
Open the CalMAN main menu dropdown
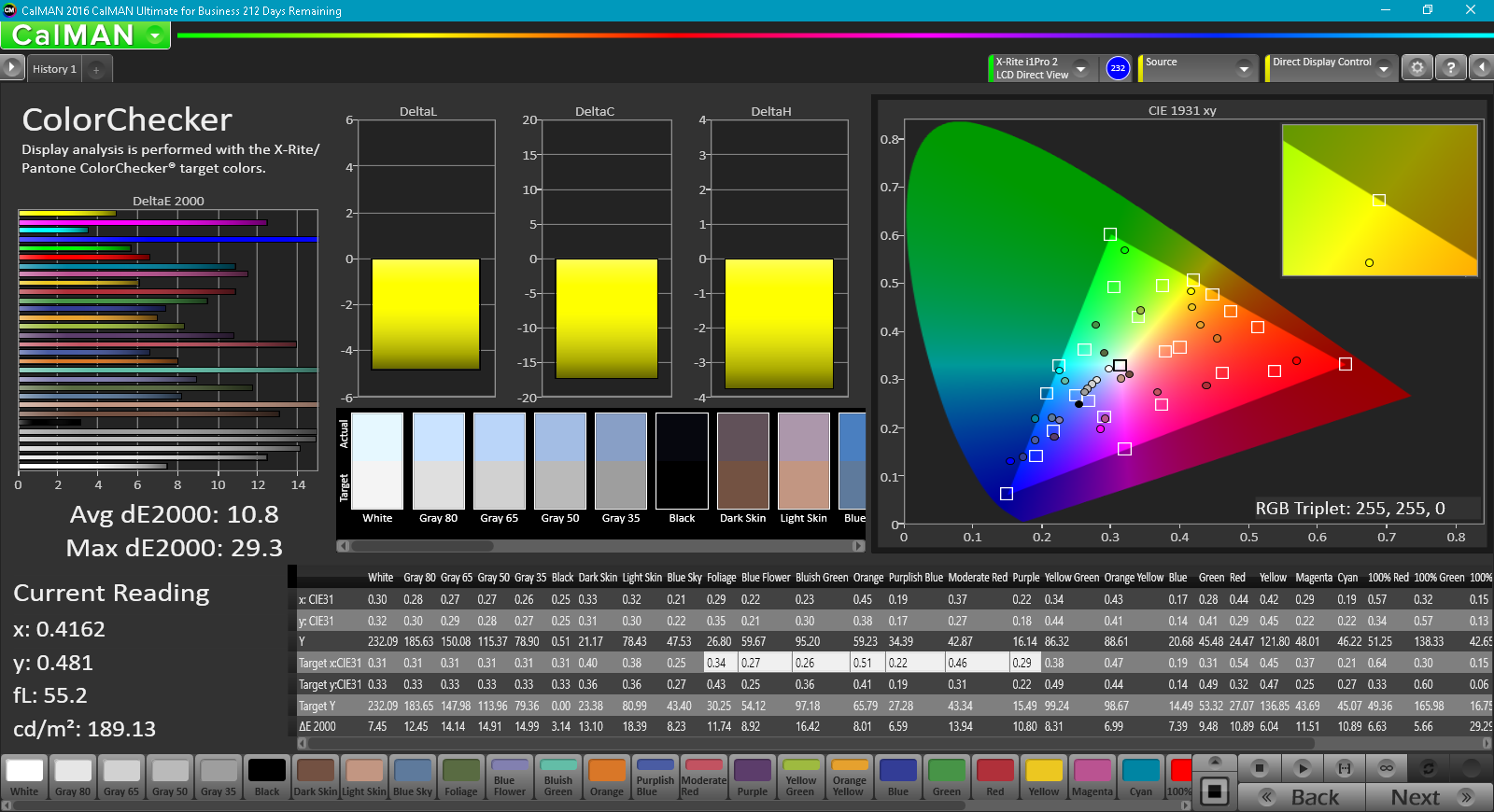pos(155,35)
